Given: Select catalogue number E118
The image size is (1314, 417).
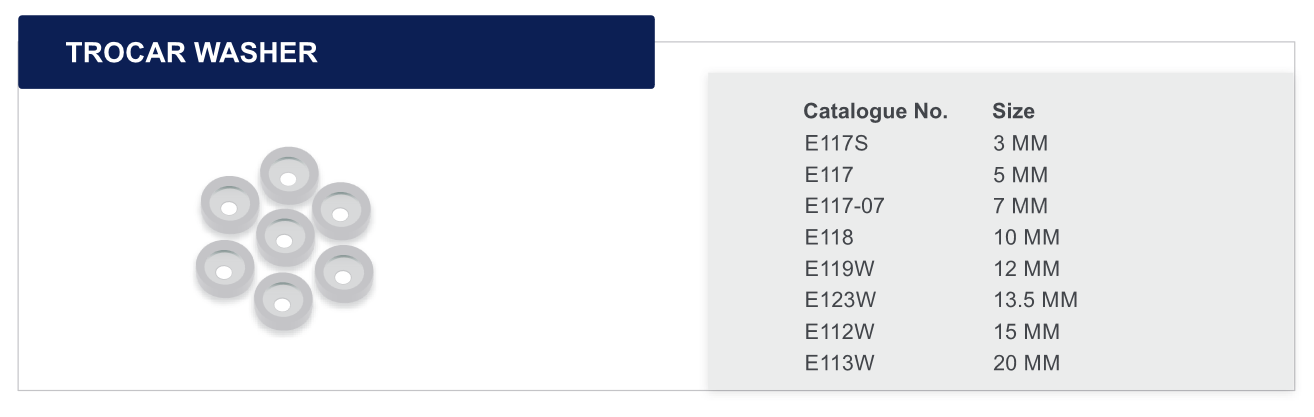Looking at the screenshot, I should click(x=829, y=238).
